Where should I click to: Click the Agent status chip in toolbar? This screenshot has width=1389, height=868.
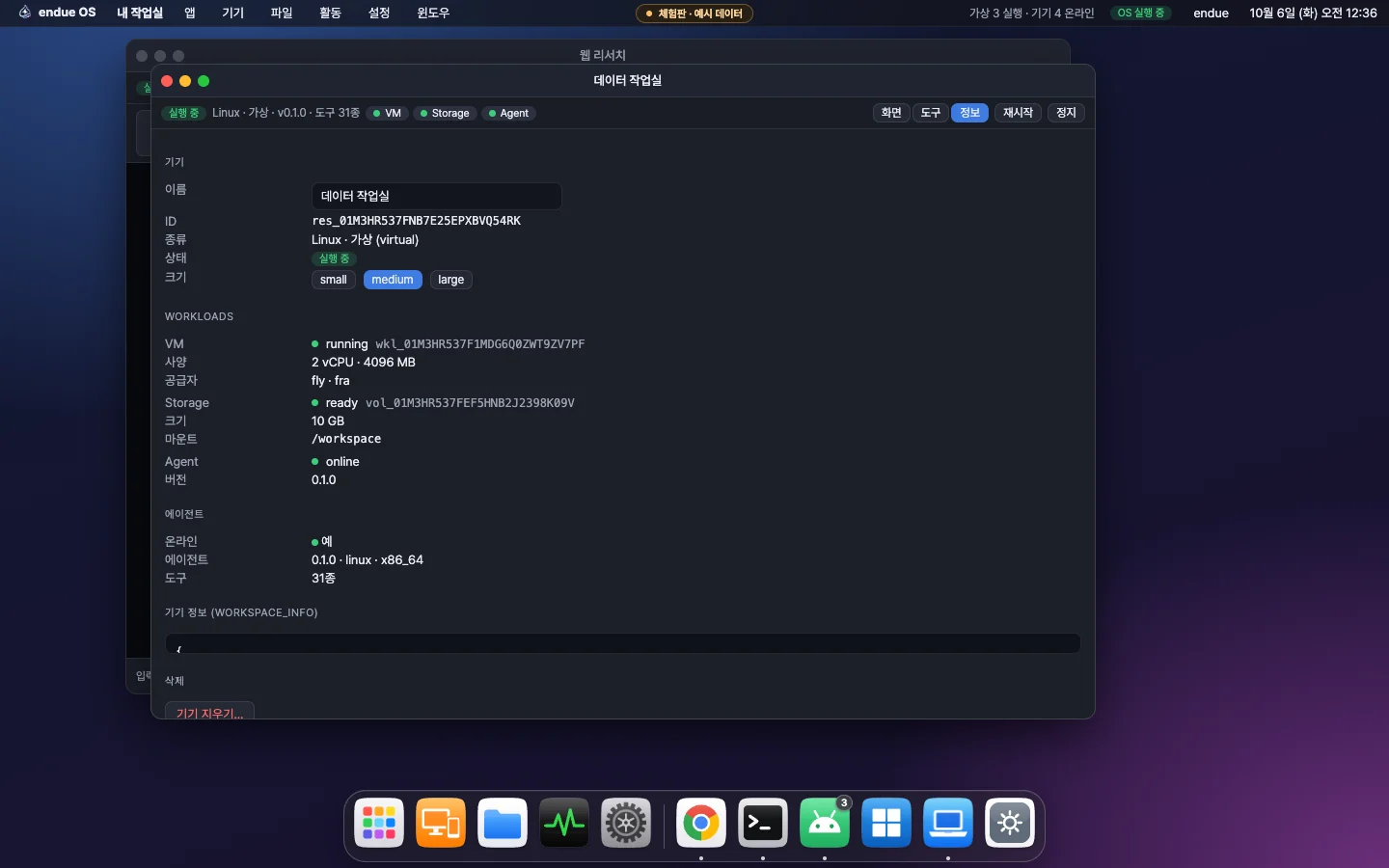click(508, 113)
